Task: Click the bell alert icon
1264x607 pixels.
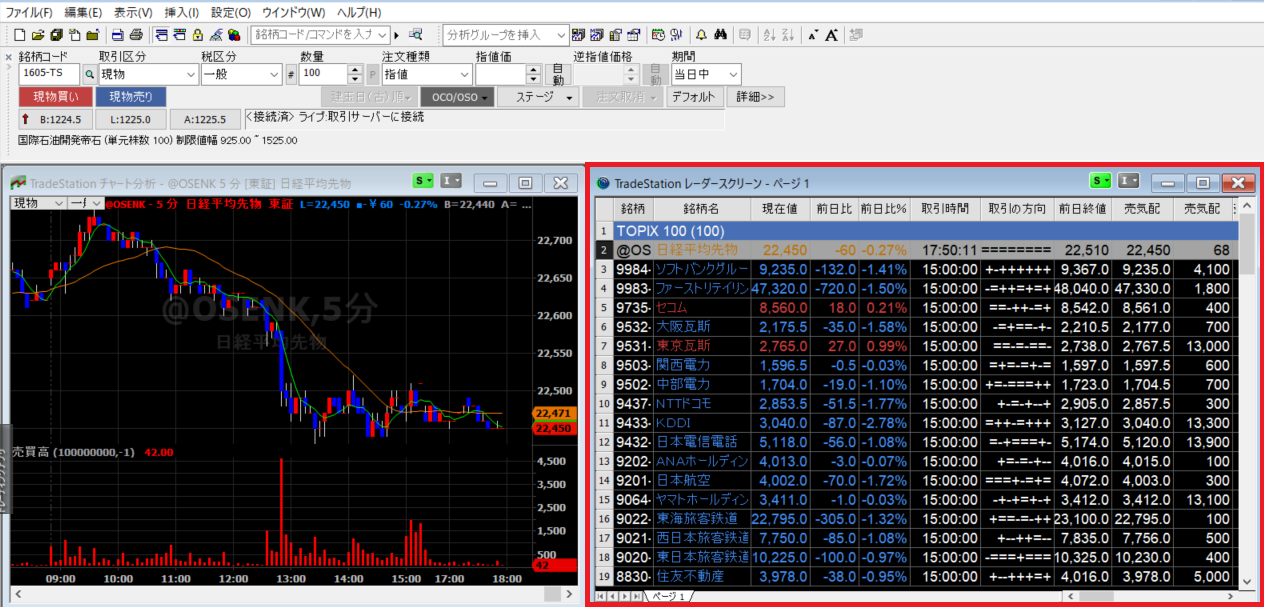Action: pos(701,35)
